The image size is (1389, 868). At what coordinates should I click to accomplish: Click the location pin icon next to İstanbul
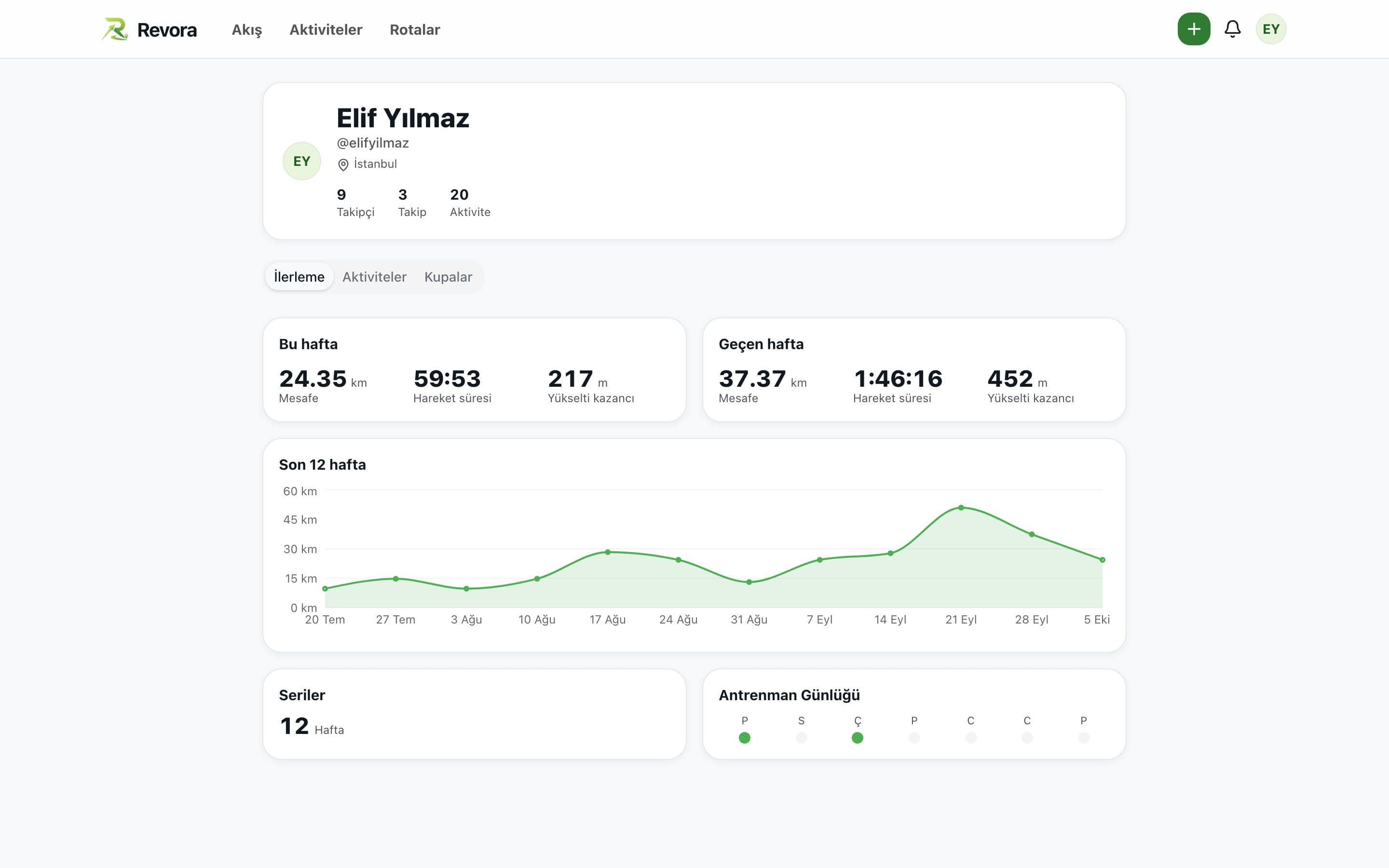(x=342, y=165)
